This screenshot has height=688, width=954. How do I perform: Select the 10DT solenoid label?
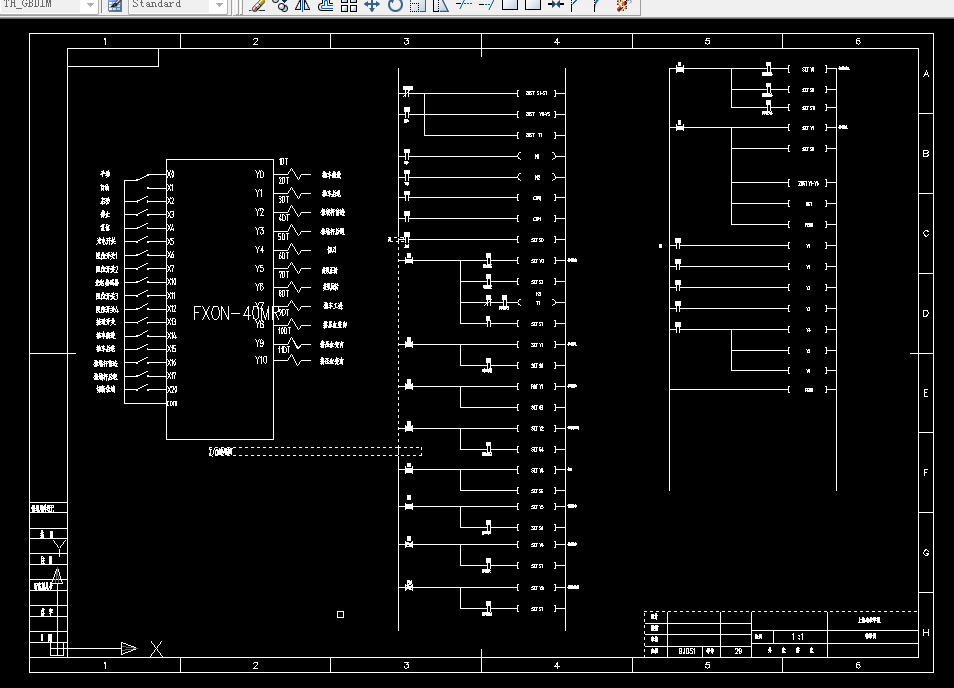tap(284, 331)
